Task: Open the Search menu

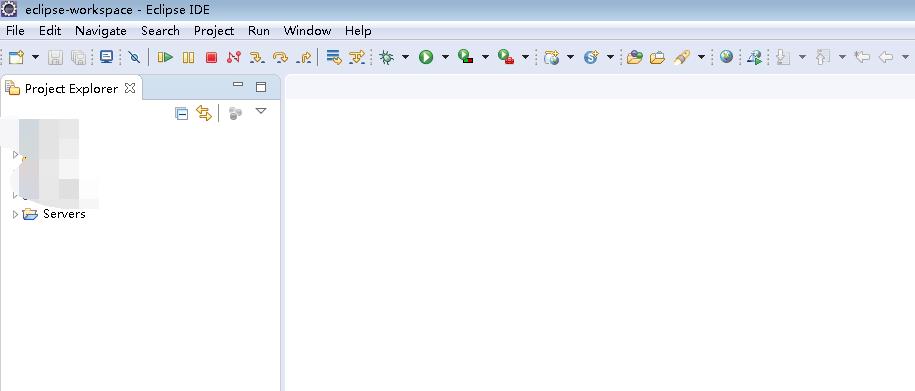Action: [x=160, y=31]
